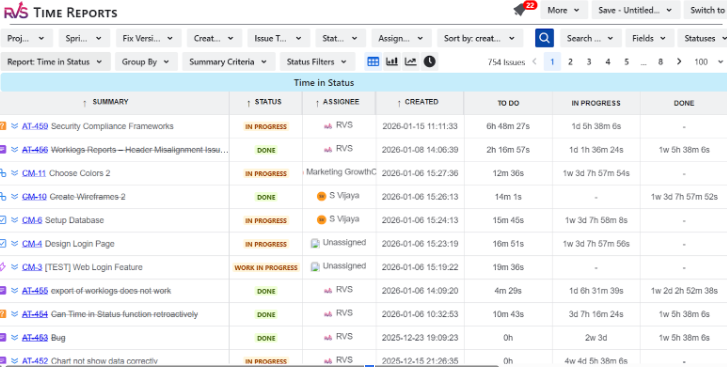This screenshot has height=367, width=727.
Task: Sort by the Status column header
Action: coord(265,102)
